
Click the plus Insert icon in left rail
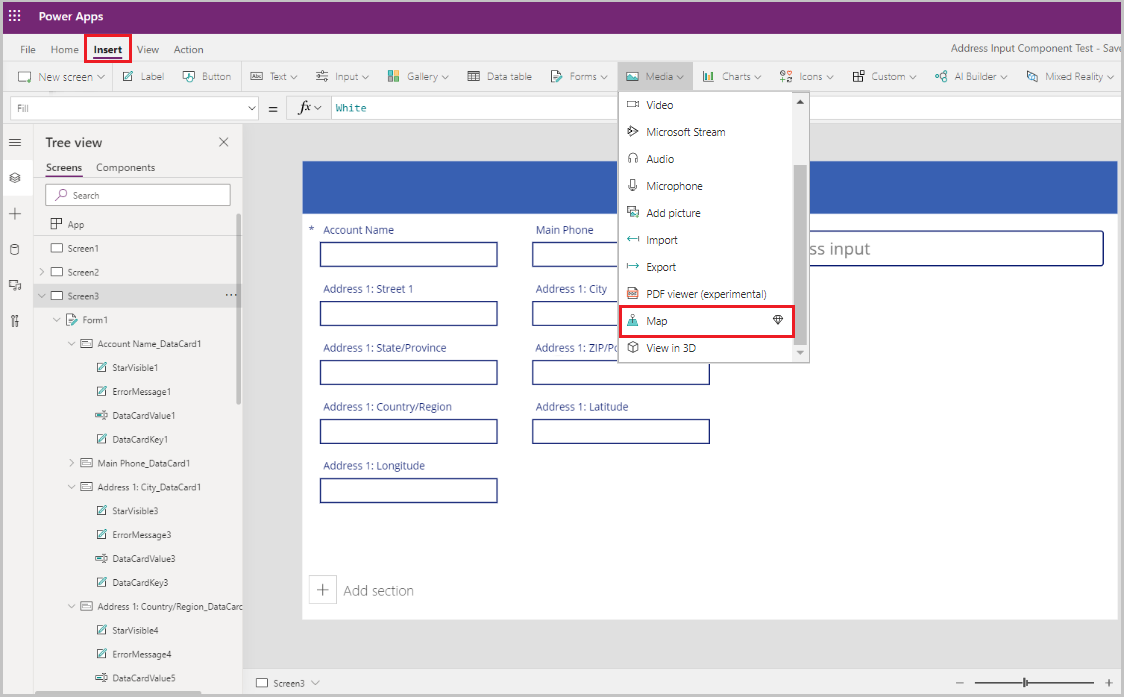tap(15, 214)
